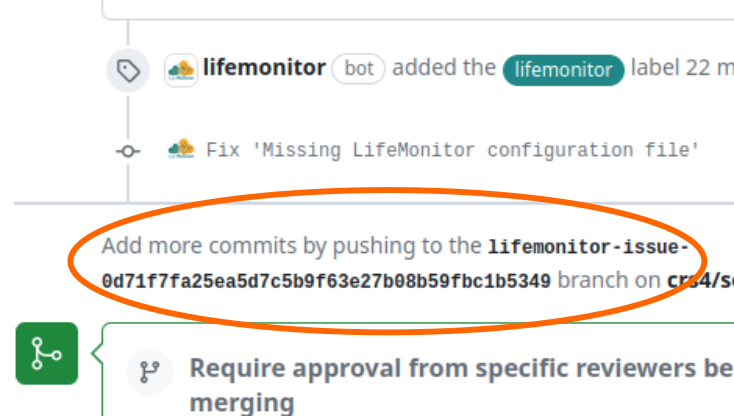
Task: Click the commit node icon on the timeline
Action: click(128, 151)
